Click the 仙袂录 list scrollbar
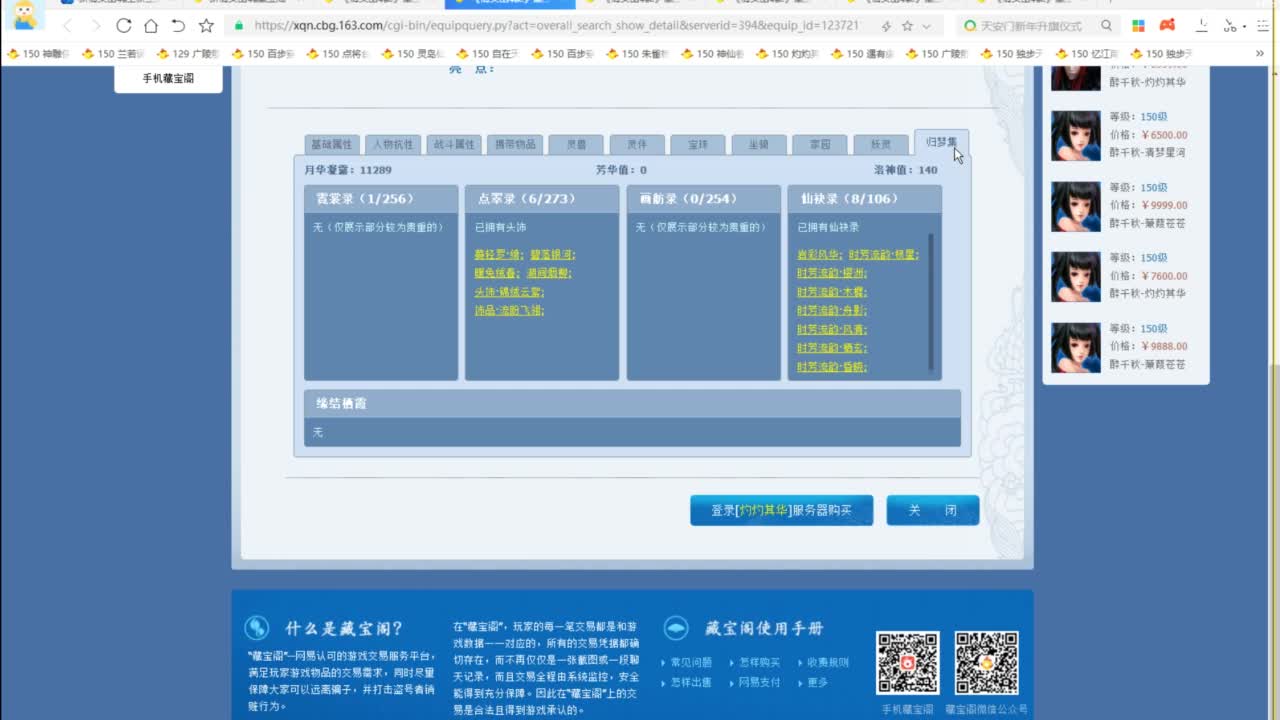1280x720 pixels. [x=931, y=300]
